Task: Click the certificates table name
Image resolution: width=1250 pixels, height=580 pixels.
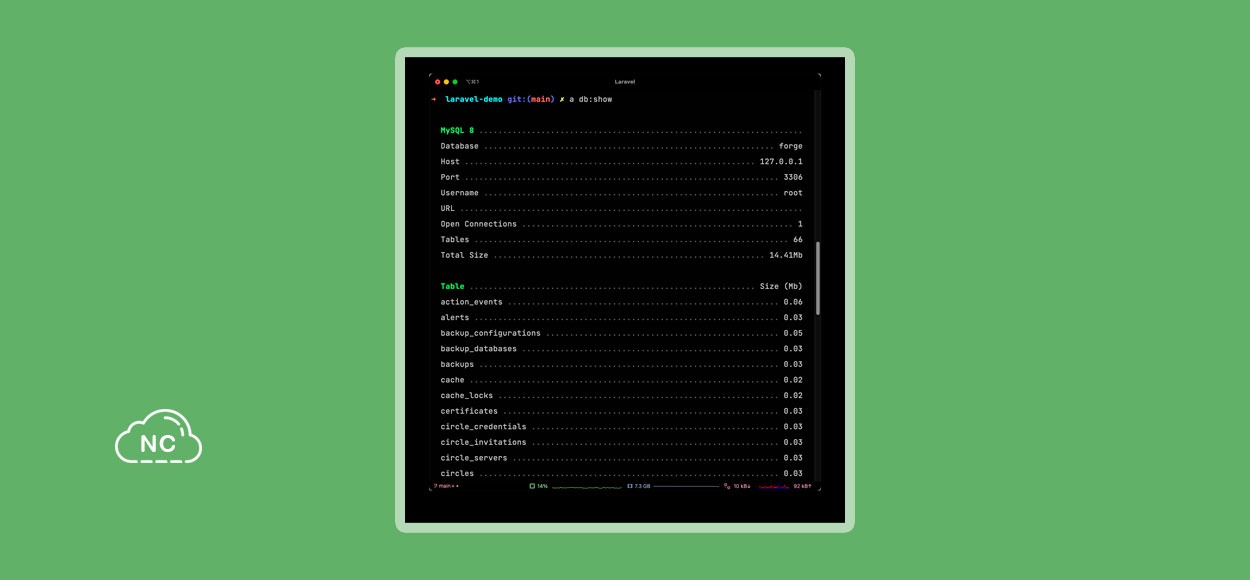Action: 469,411
